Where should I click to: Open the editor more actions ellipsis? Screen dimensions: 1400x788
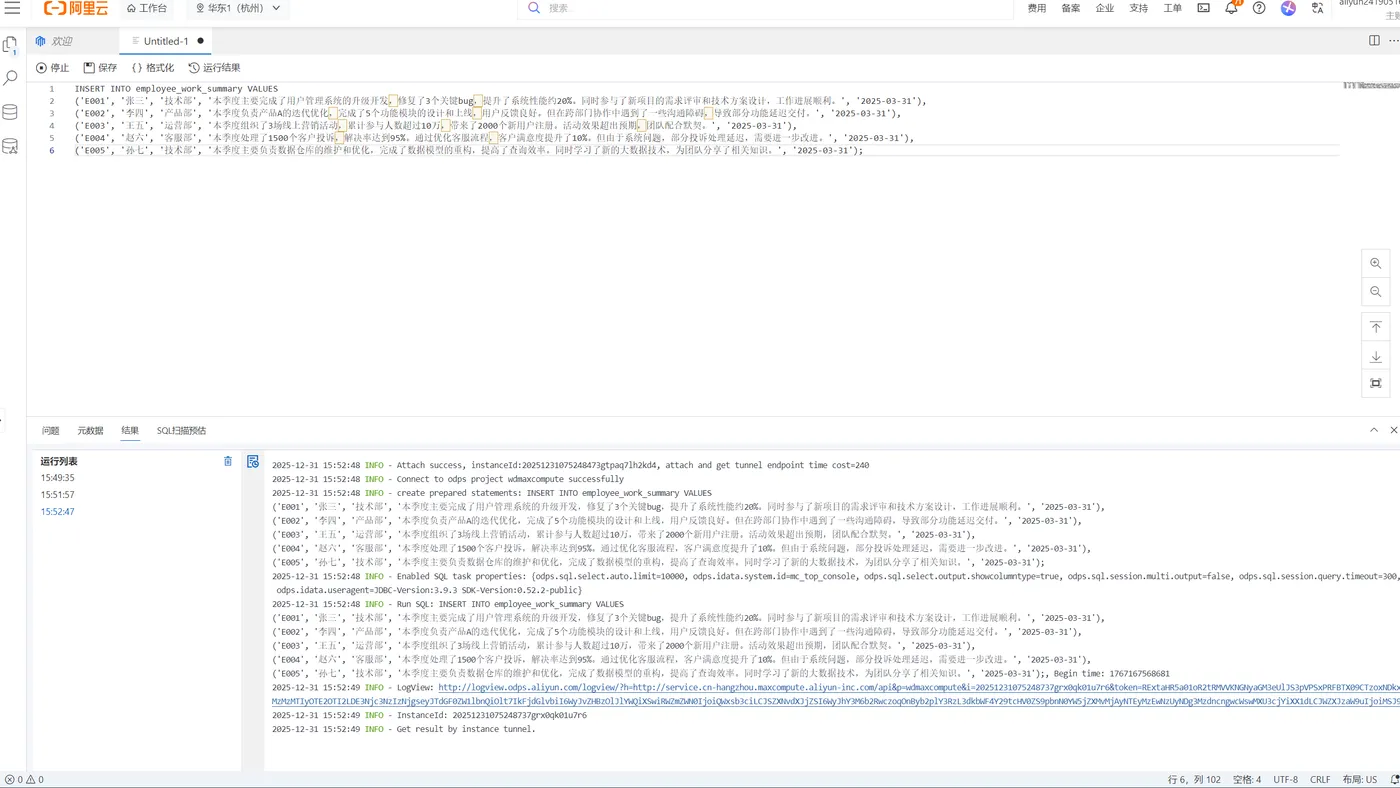(1394, 41)
